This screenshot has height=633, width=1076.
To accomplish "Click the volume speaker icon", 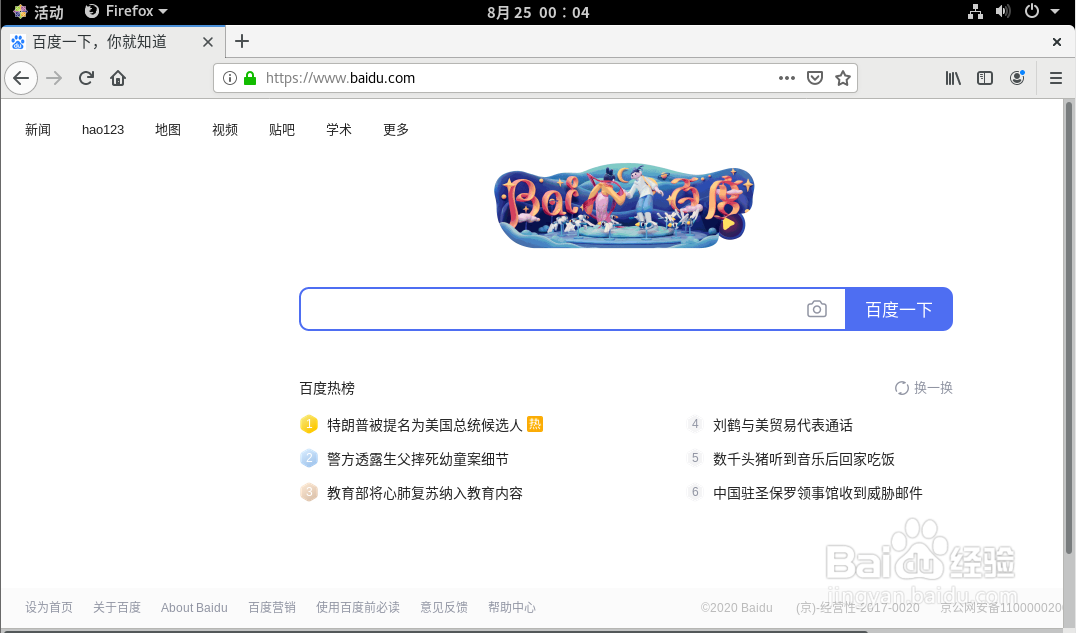I will point(1003,12).
